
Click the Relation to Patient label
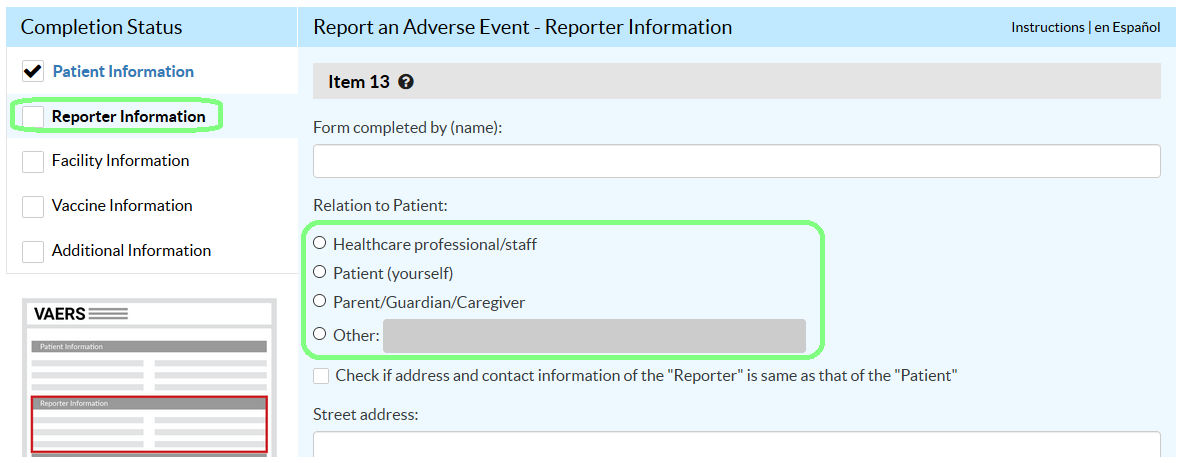click(380, 205)
